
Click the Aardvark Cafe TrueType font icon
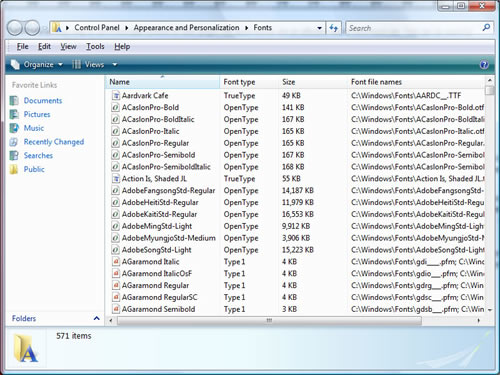pyautogui.click(x=115, y=96)
